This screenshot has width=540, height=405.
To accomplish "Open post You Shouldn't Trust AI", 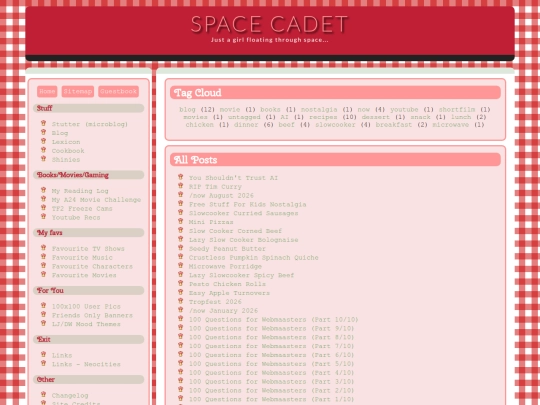I will tap(233, 178).
